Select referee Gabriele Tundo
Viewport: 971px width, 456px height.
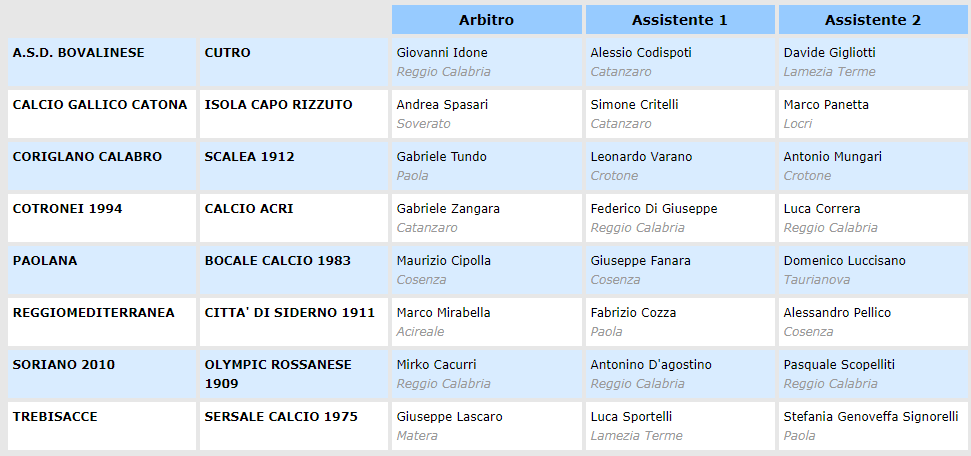tap(441, 156)
